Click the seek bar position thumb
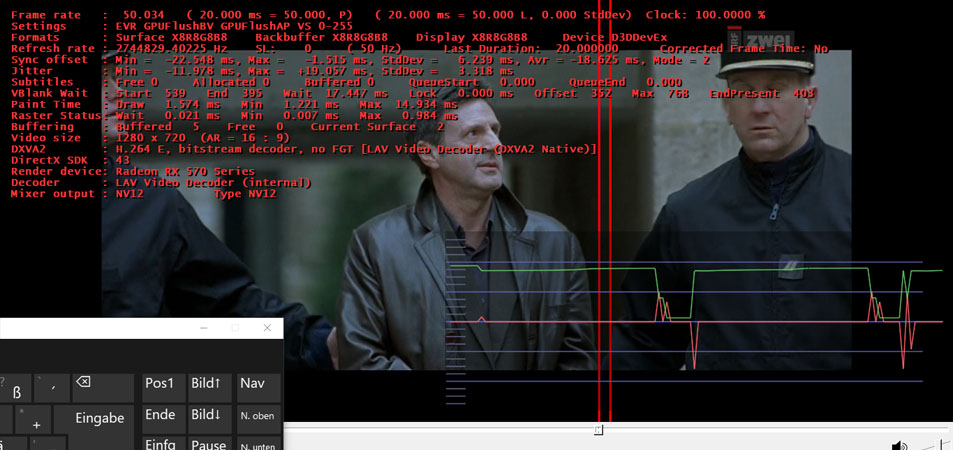This screenshot has width=953, height=450. pos(598,430)
